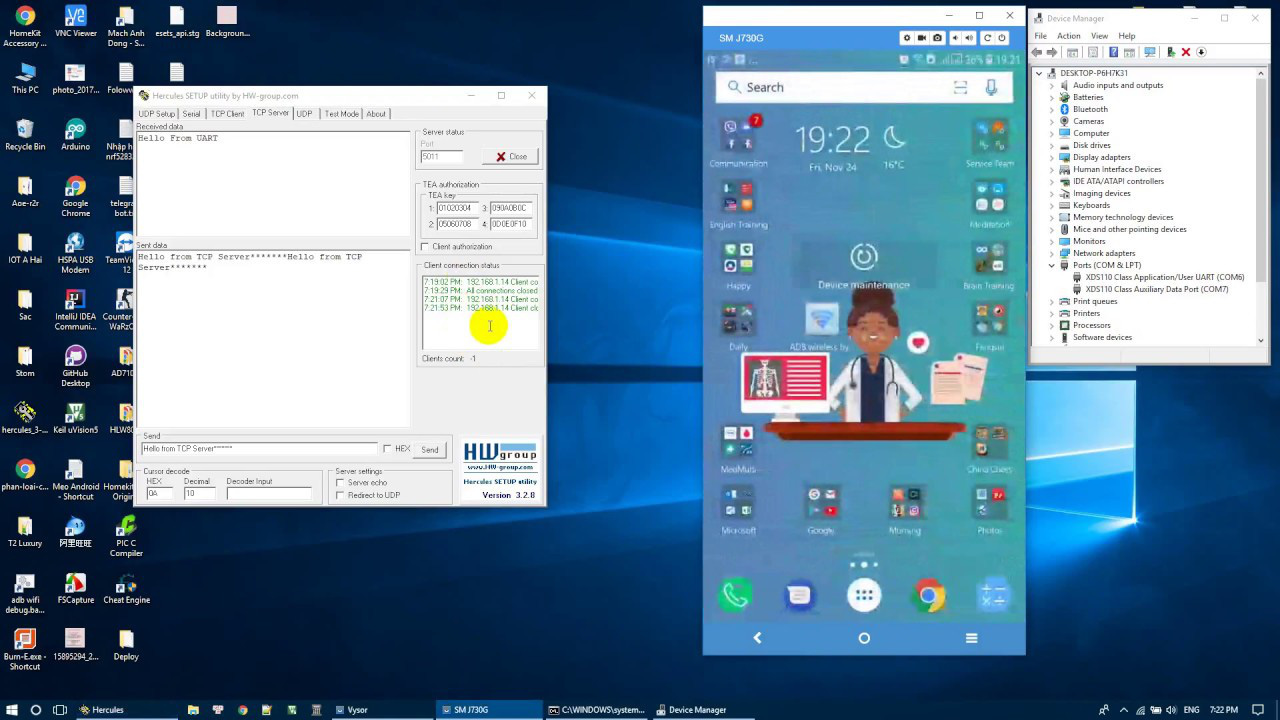Click Vysor screenshot camera icon
Screen dimensions: 1280x720
coord(937,38)
